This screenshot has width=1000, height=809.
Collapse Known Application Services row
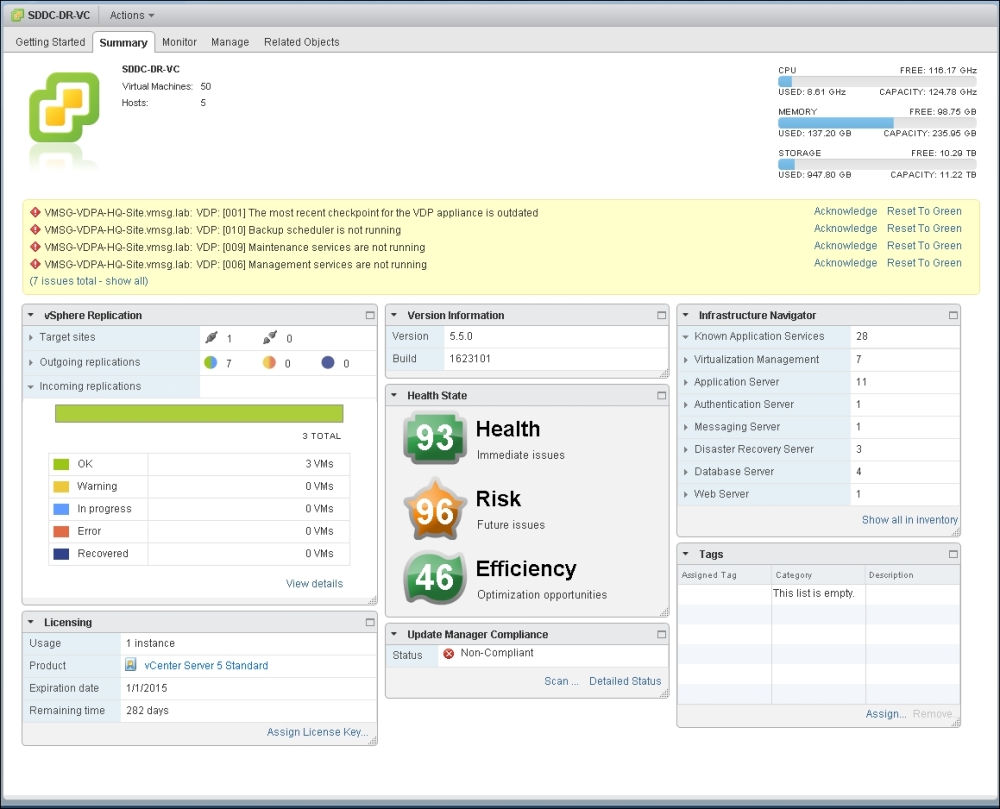tap(686, 337)
